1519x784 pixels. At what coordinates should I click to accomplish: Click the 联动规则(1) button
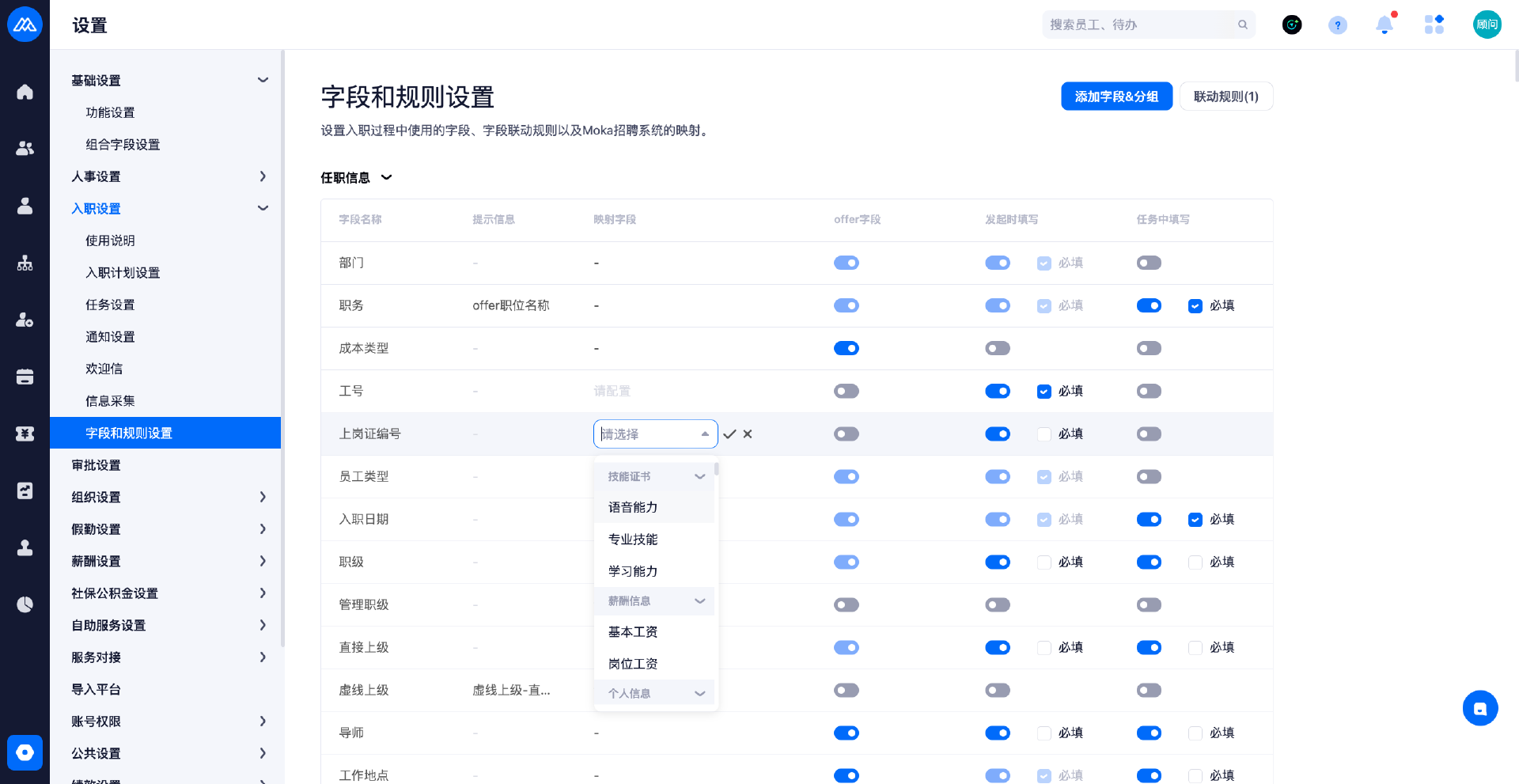point(1225,97)
